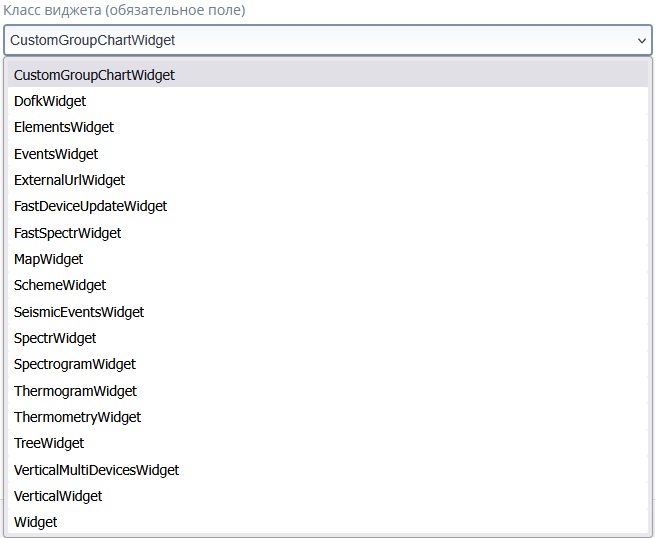Choose the FastDeviceUpdateWidget entry
The height and width of the screenshot is (538, 655).
90,206
